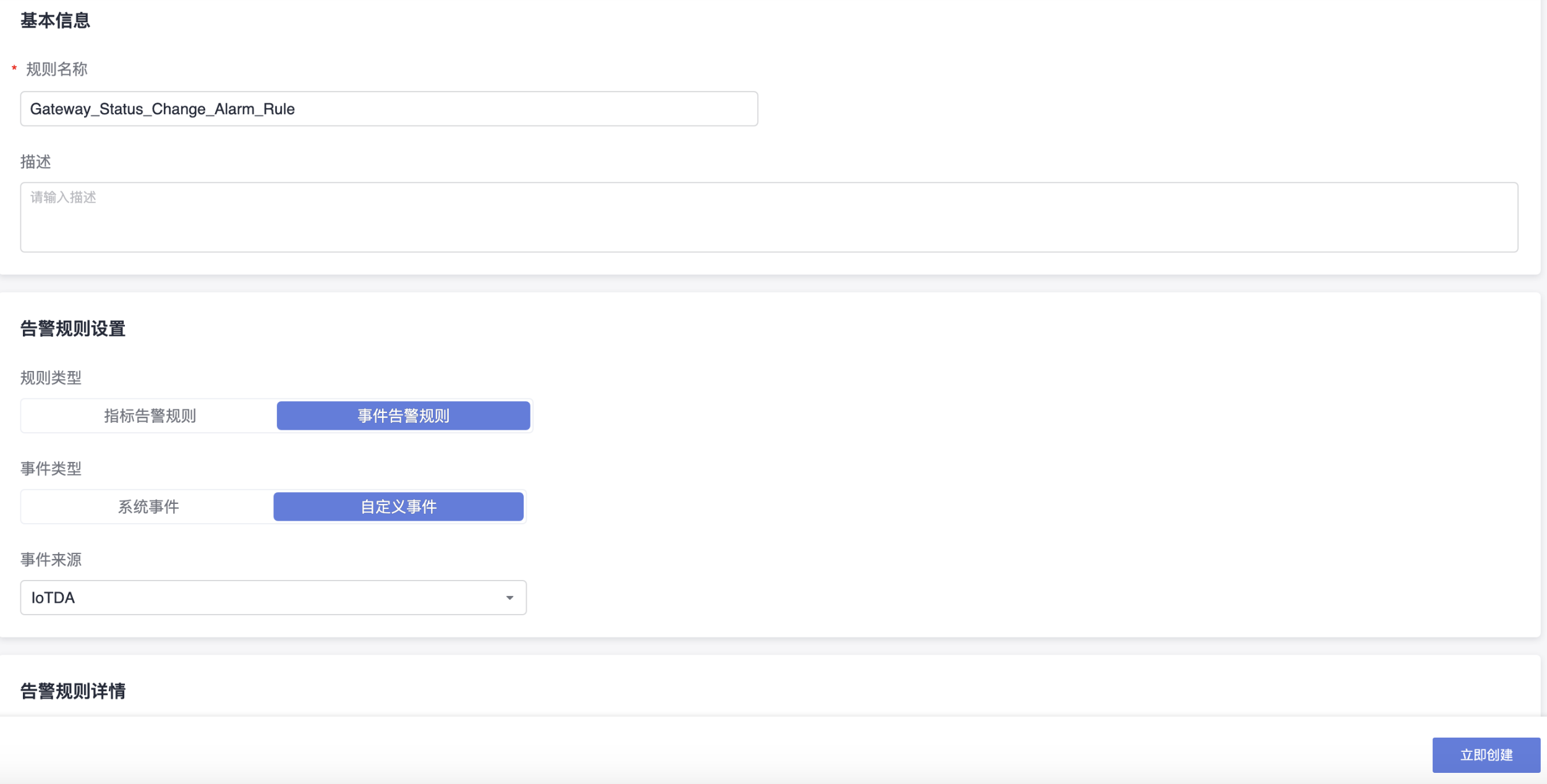Switch event type to 系统事件
This screenshot has height=784, width=1547.
(148, 507)
